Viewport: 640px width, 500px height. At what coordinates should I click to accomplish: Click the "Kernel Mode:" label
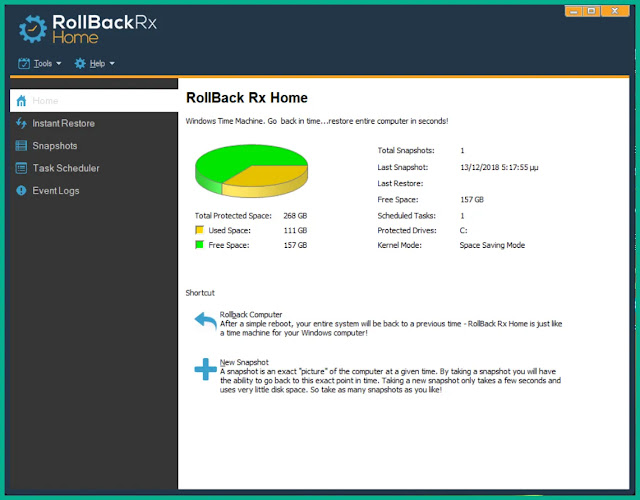click(x=399, y=245)
